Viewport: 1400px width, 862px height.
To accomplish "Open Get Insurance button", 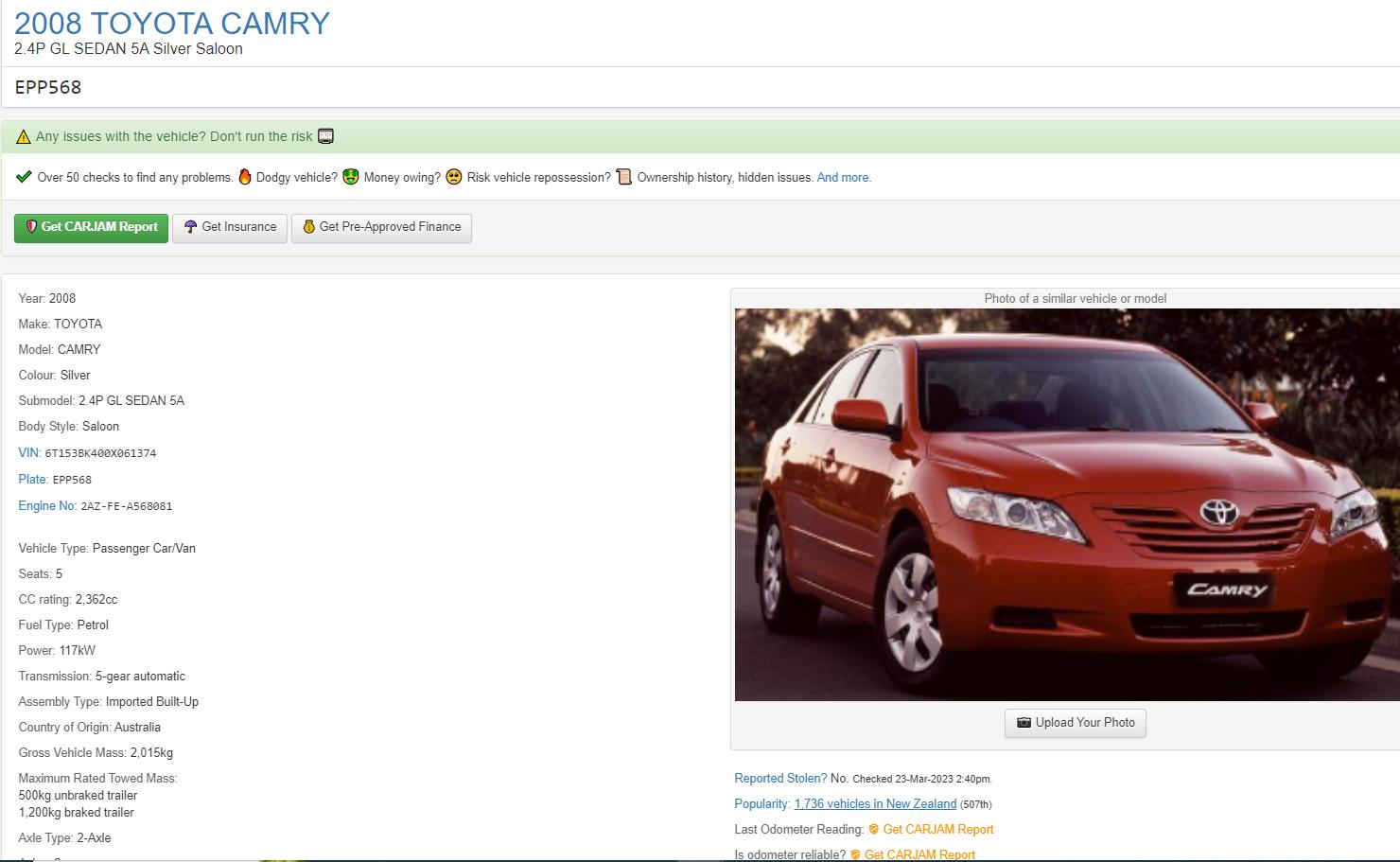I will [230, 227].
